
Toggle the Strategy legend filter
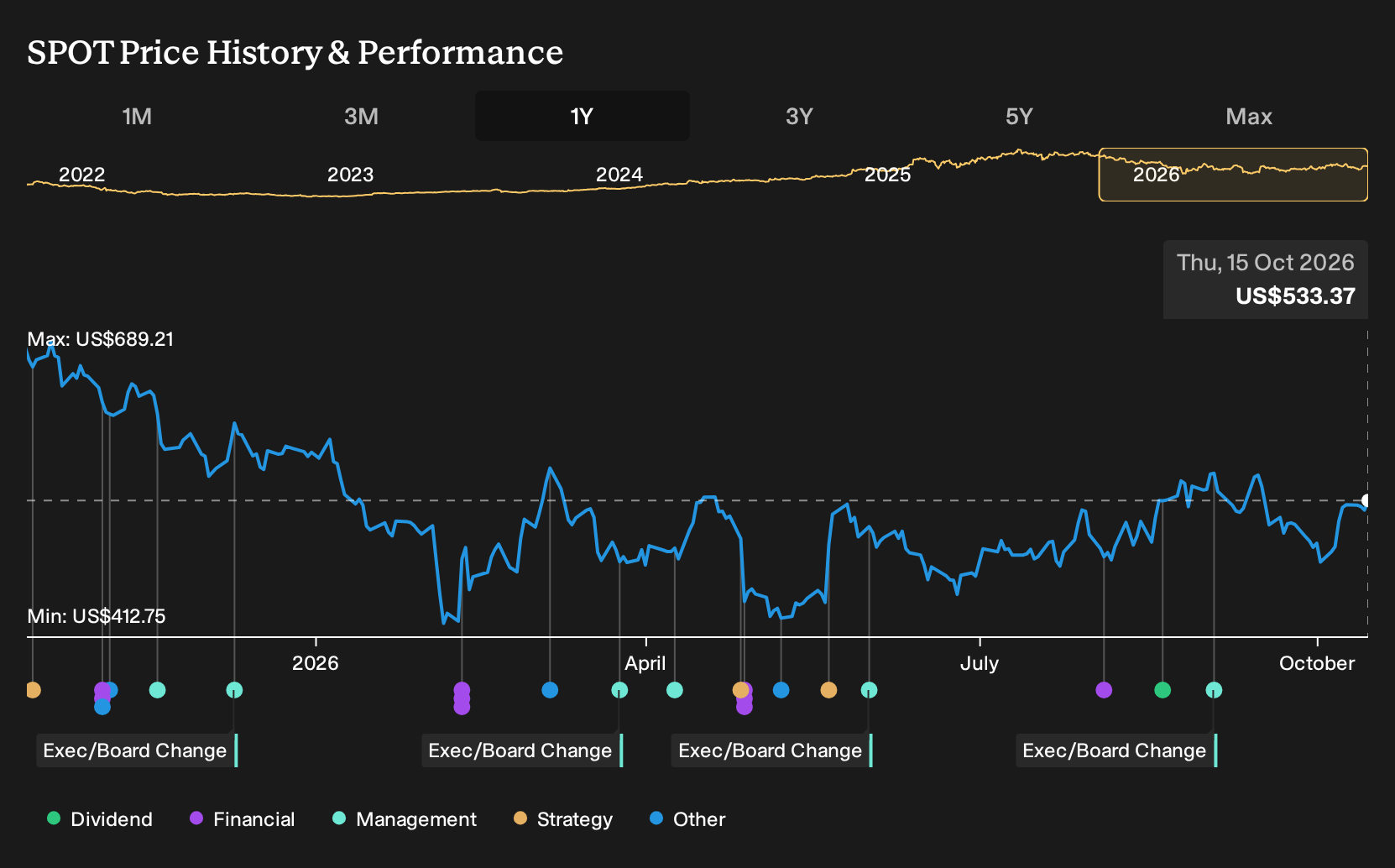(x=563, y=818)
